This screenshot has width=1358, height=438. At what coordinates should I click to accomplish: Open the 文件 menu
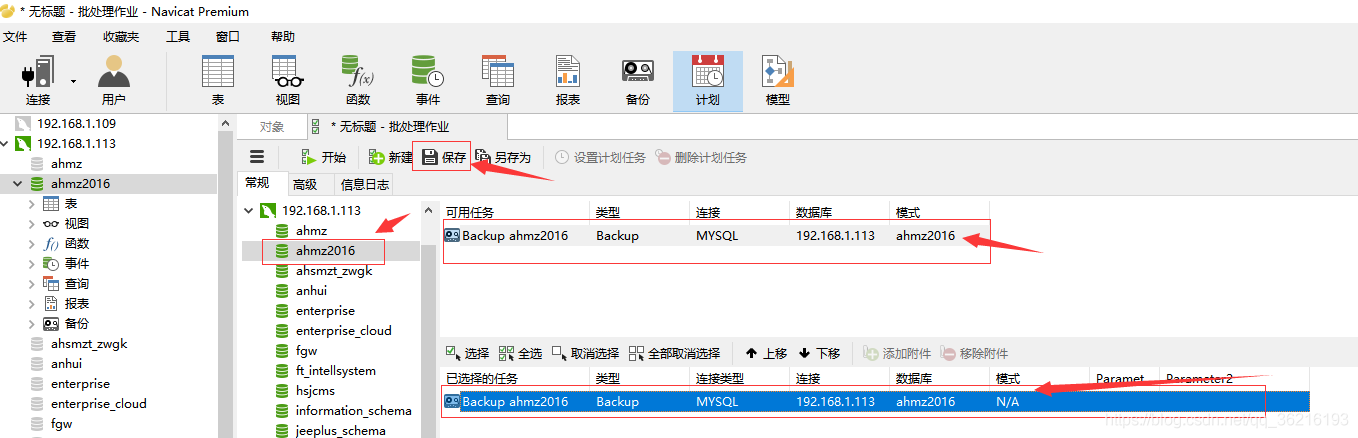click(15, 37)
